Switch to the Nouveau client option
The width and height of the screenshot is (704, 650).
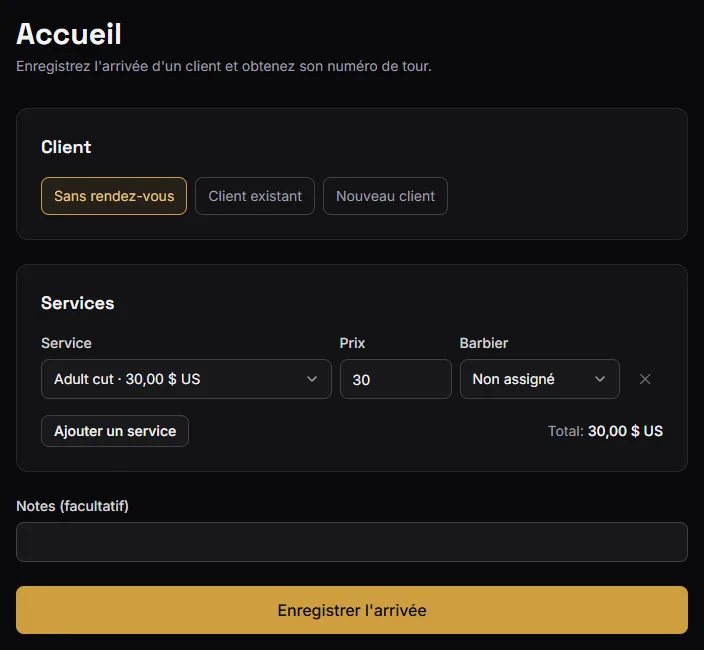click(x=385, y=196)
